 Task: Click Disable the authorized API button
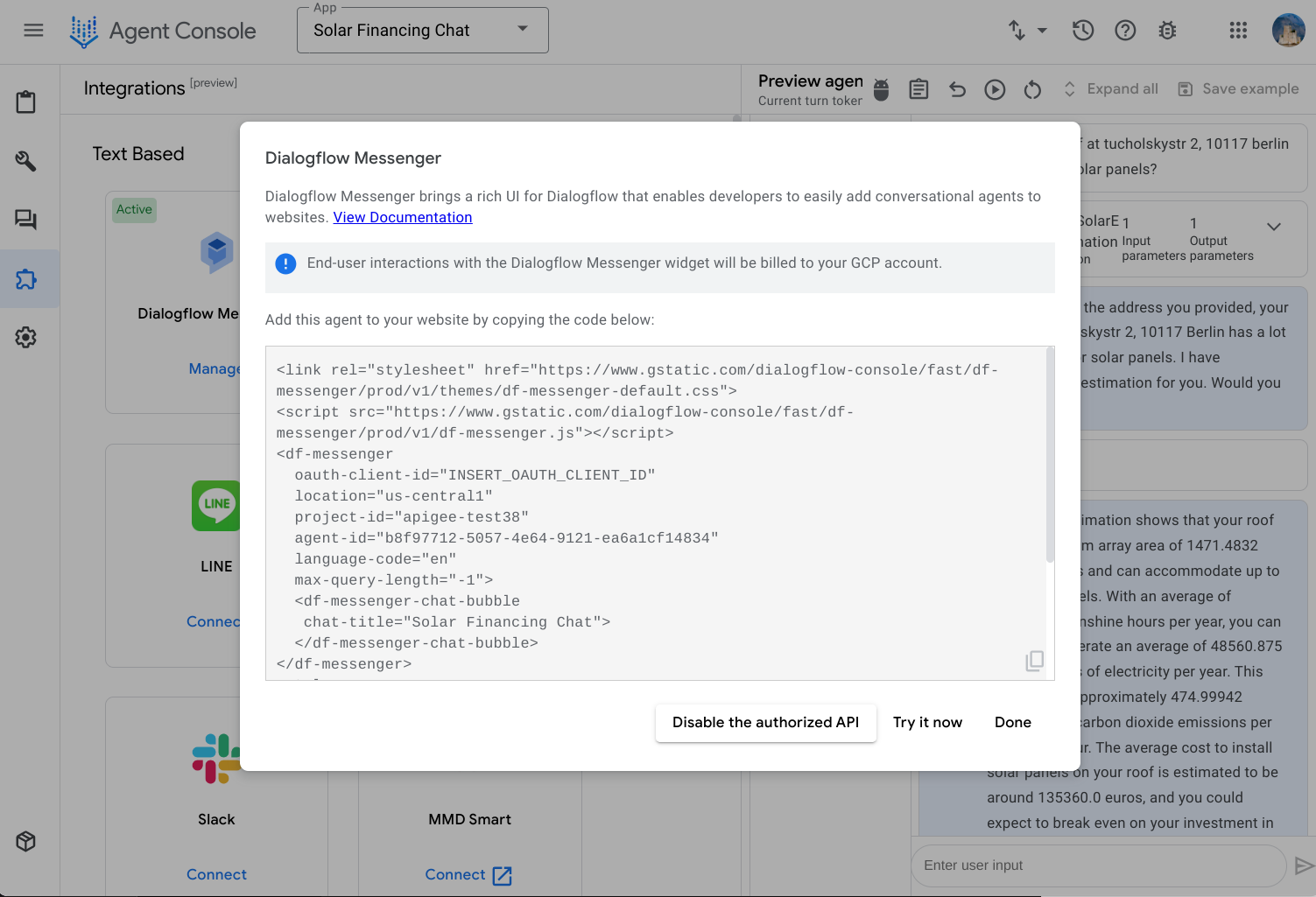pyautogui.click(x=765, y=723)
